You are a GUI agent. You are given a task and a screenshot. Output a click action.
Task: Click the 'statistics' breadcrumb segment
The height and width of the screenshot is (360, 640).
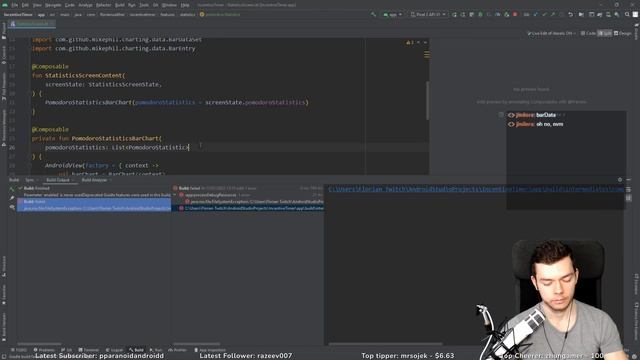(x=188, y=14)
